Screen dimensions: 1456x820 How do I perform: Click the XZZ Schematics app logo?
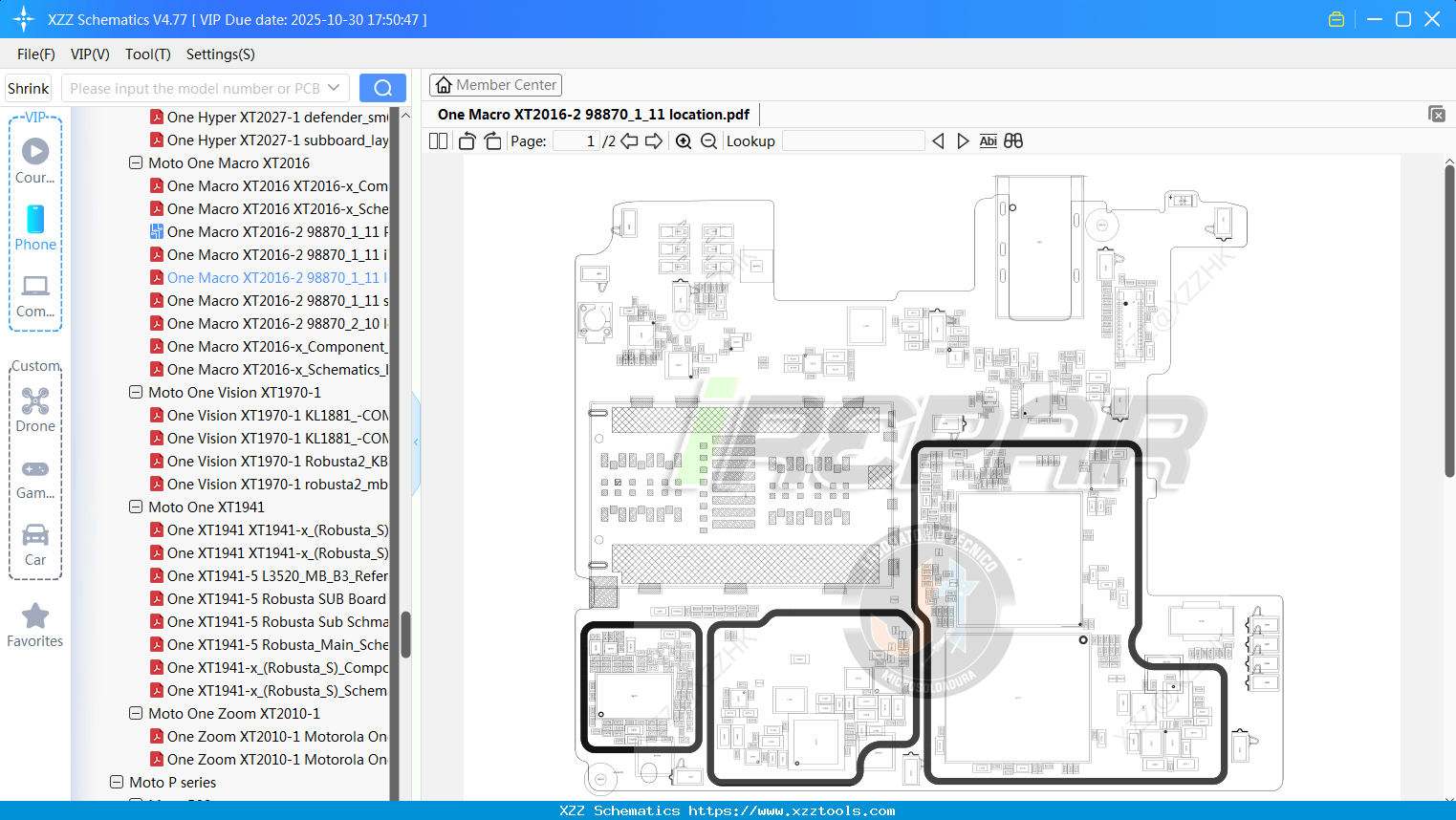[x=24, y=19]
